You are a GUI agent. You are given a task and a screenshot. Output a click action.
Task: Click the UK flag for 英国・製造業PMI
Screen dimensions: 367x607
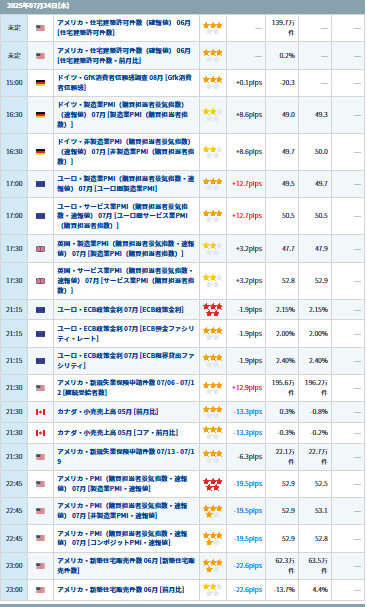(x=40, y=249)
